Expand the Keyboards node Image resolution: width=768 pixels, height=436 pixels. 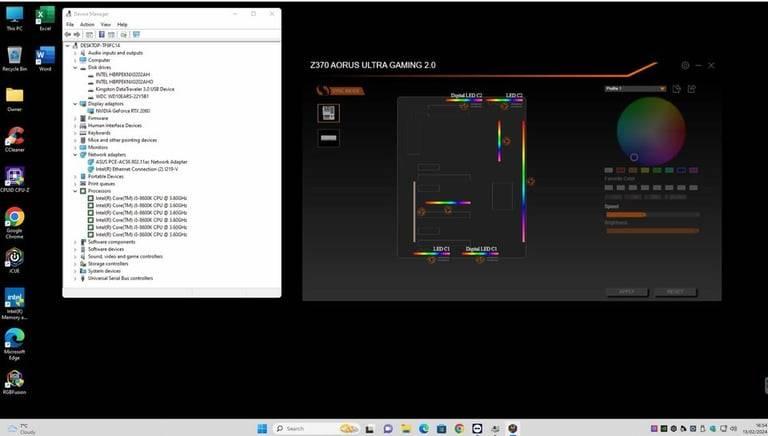[x=75, y=133]
